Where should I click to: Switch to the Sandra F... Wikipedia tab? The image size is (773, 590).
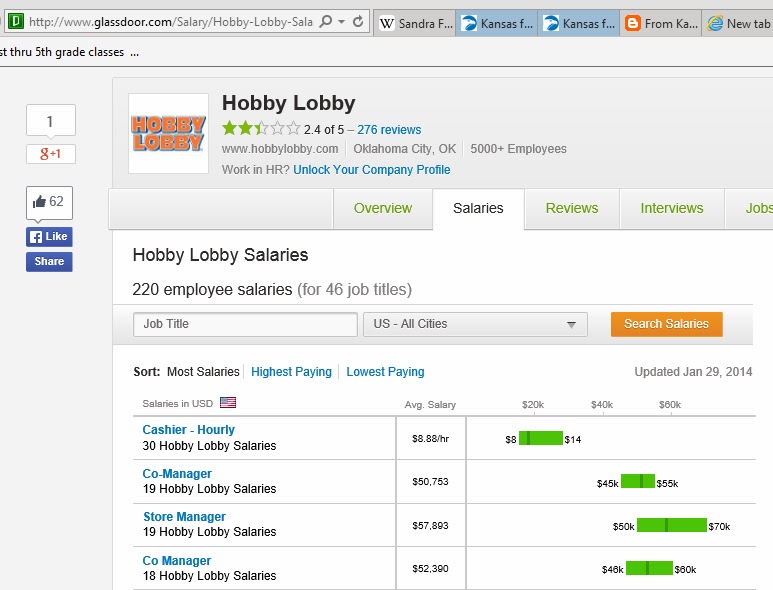[415, 23]
